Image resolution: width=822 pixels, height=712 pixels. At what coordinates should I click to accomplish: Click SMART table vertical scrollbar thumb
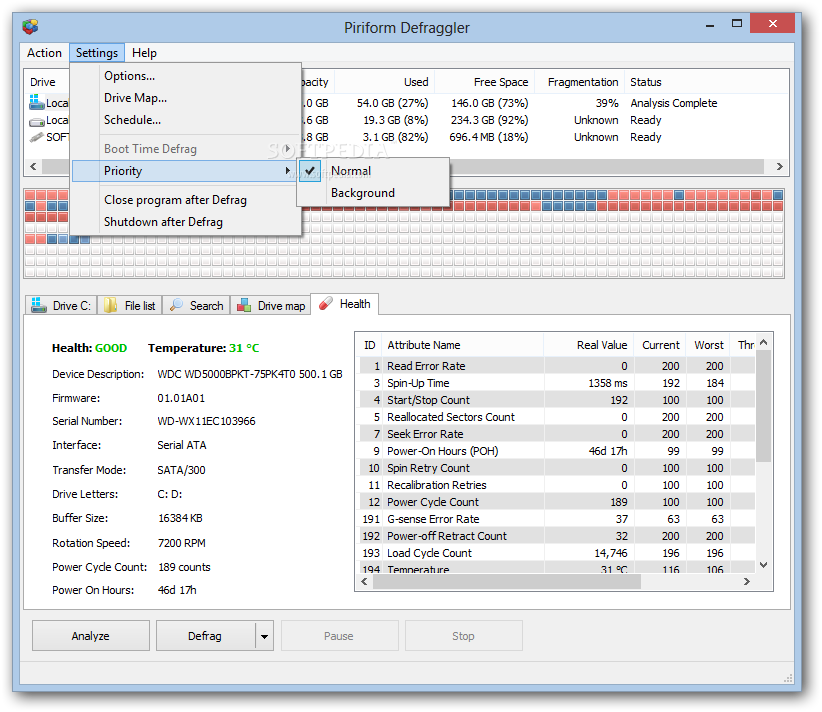[x=763, y=406]
